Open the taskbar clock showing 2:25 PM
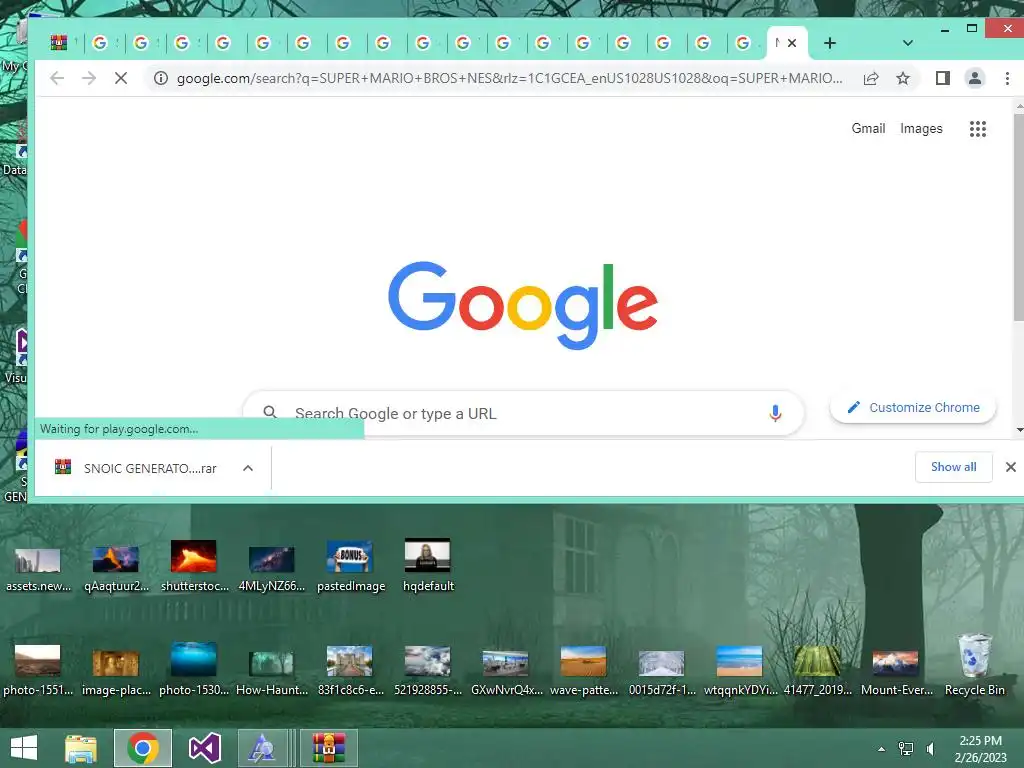The height and width of the screenshot is (768, 1024). [x=980, y=748]
